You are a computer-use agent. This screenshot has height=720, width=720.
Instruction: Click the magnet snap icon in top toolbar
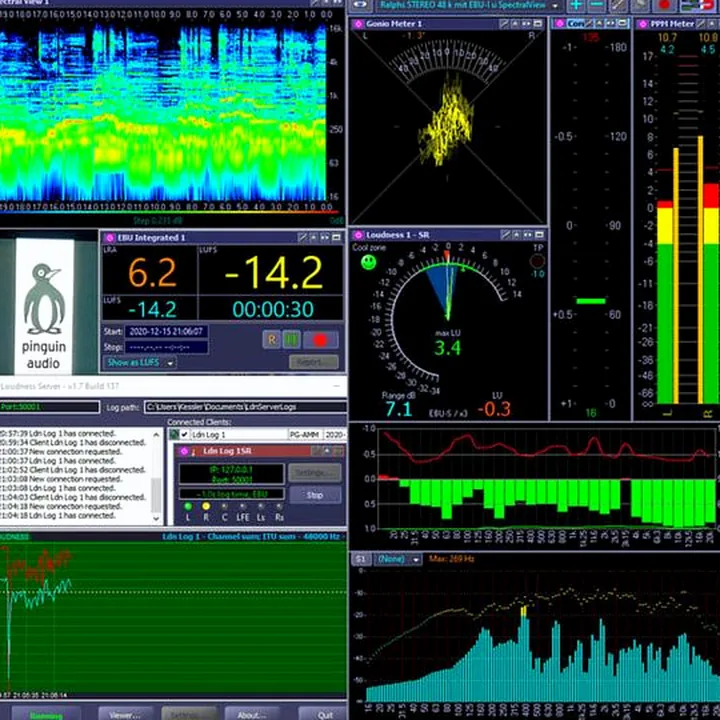(x=698, y=6)
